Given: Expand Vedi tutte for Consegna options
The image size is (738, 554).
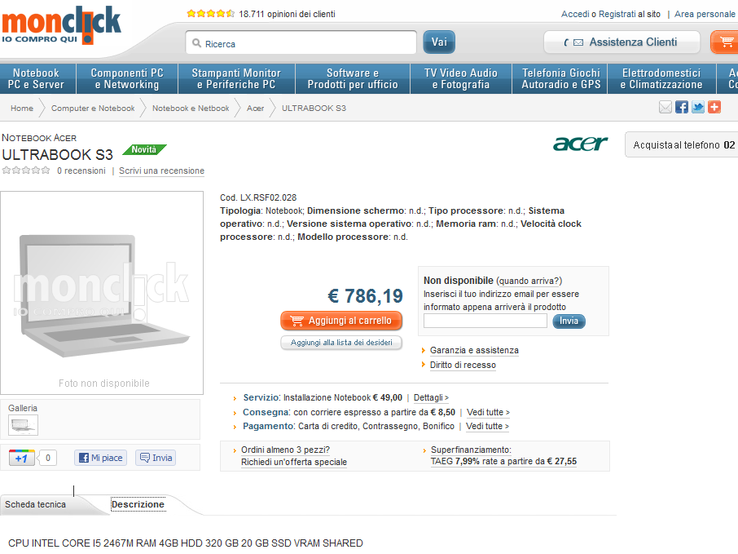Looking at the screenshot, I should click(x=488, y=412).
